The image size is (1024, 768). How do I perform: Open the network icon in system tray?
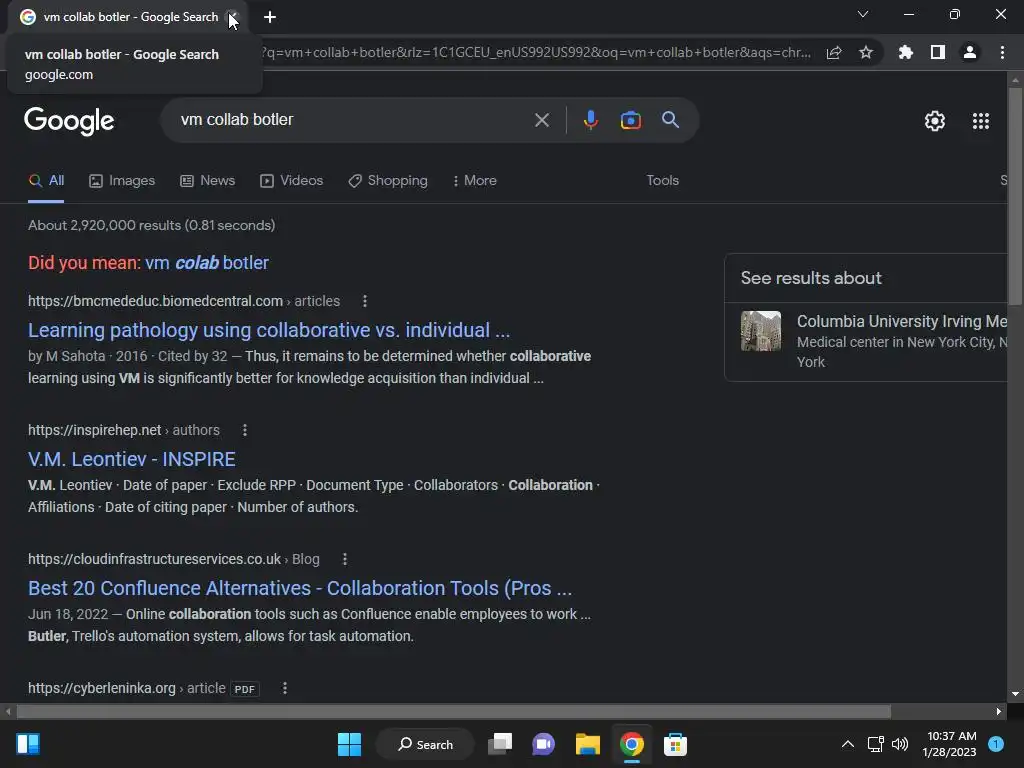tap(875, 744)
